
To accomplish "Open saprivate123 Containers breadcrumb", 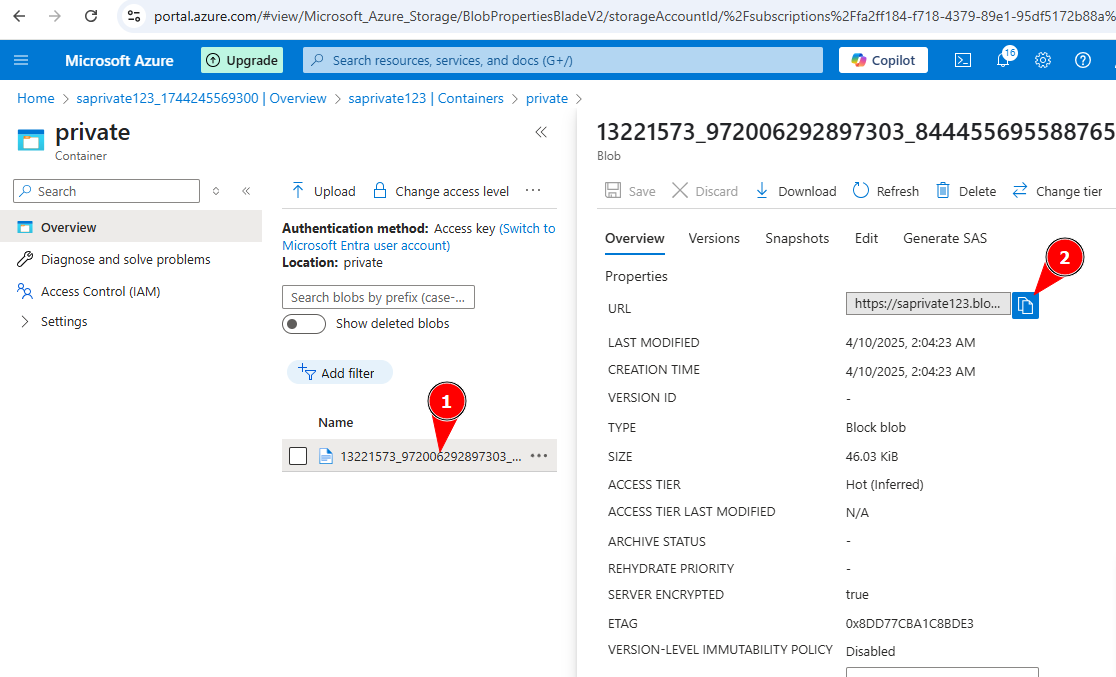I will click(x=426, y=98).
